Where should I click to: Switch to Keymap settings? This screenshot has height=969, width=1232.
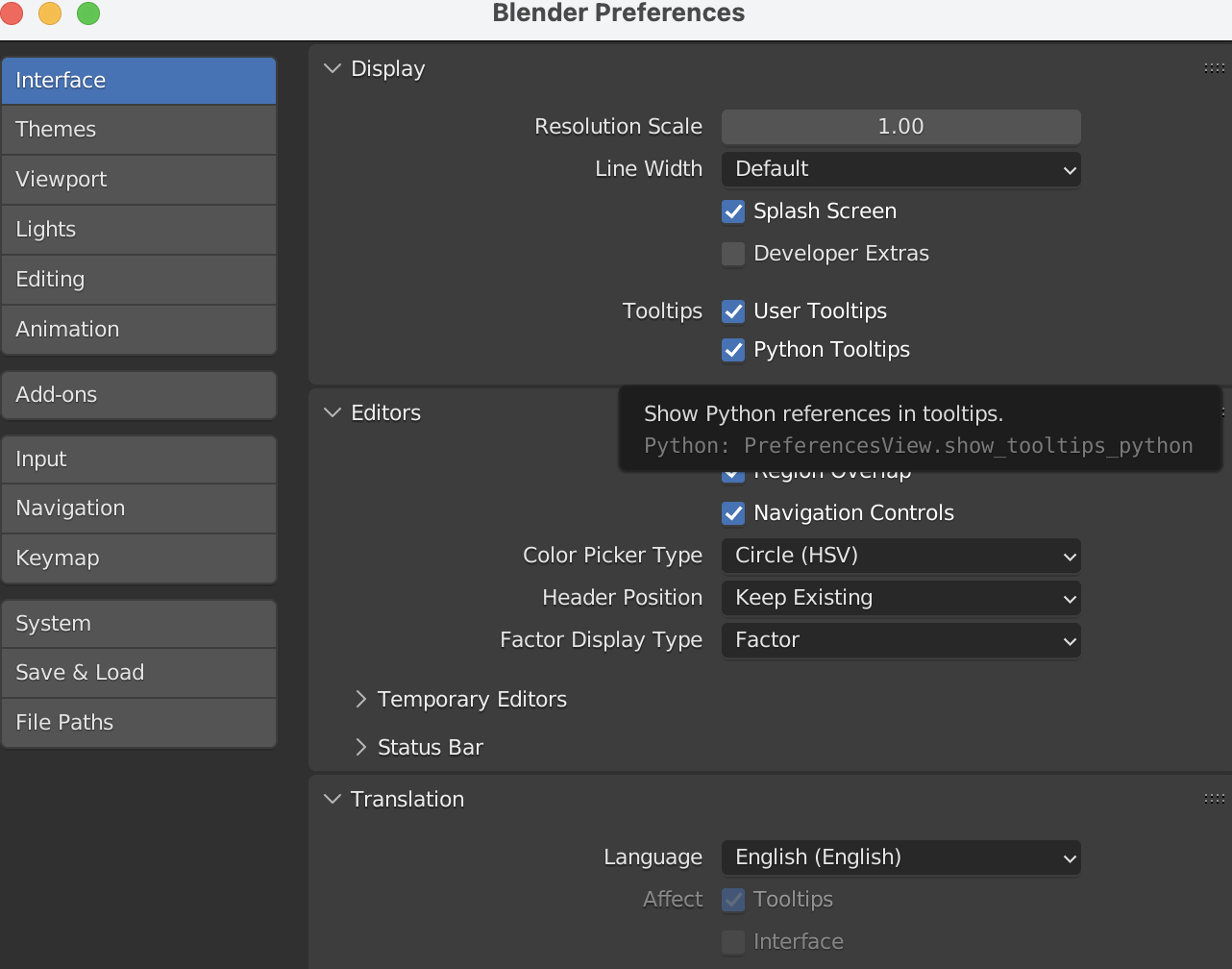click(x=138, y=559)
